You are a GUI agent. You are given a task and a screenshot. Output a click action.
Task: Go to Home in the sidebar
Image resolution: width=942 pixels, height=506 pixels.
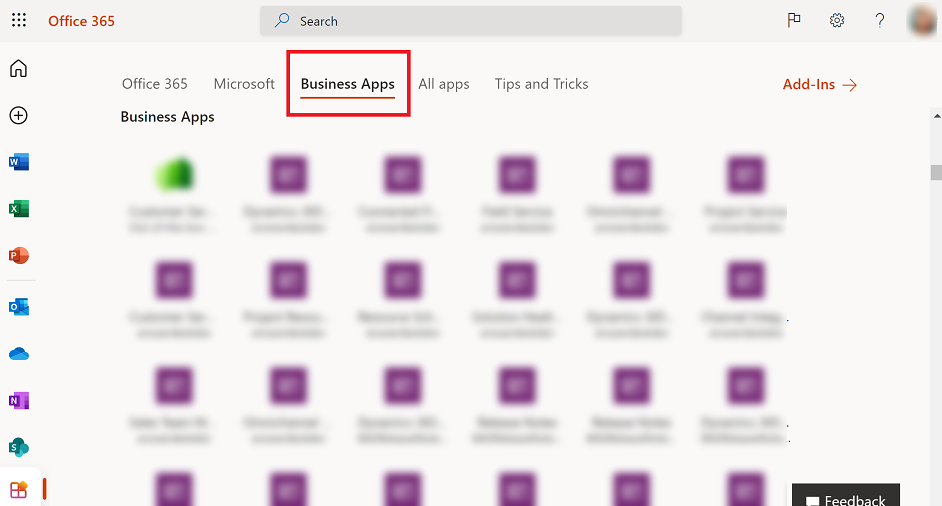(19, 69)
